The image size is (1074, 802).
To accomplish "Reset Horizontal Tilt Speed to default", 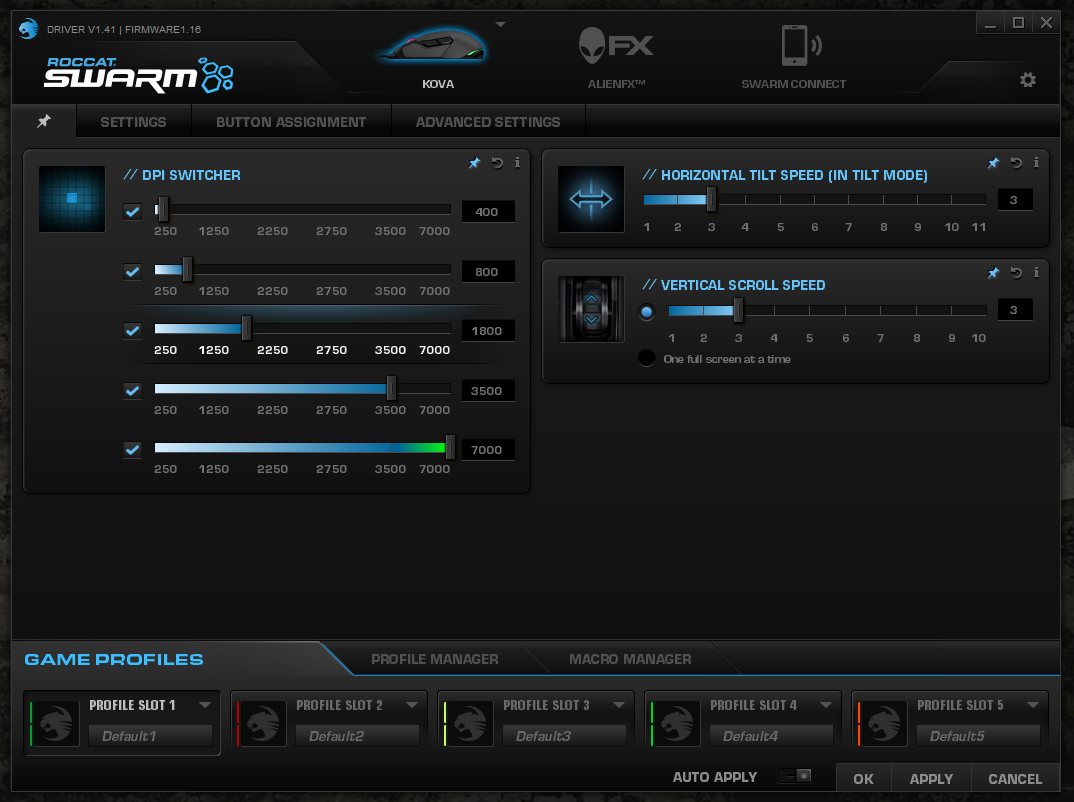I will pyautogui.click(x=1016, y=163).
